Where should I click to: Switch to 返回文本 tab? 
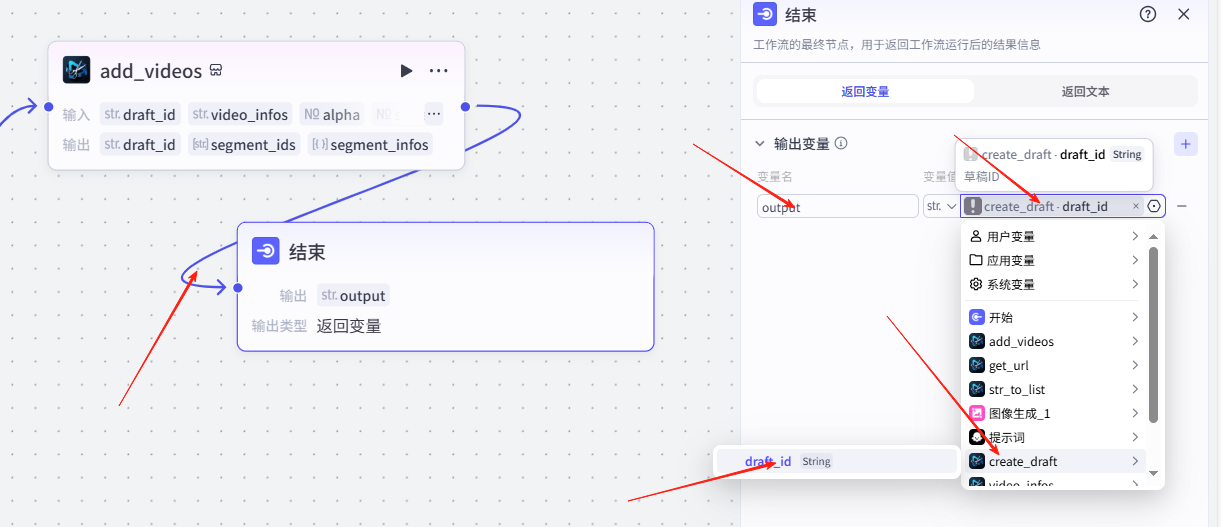tap(1085, 91)
